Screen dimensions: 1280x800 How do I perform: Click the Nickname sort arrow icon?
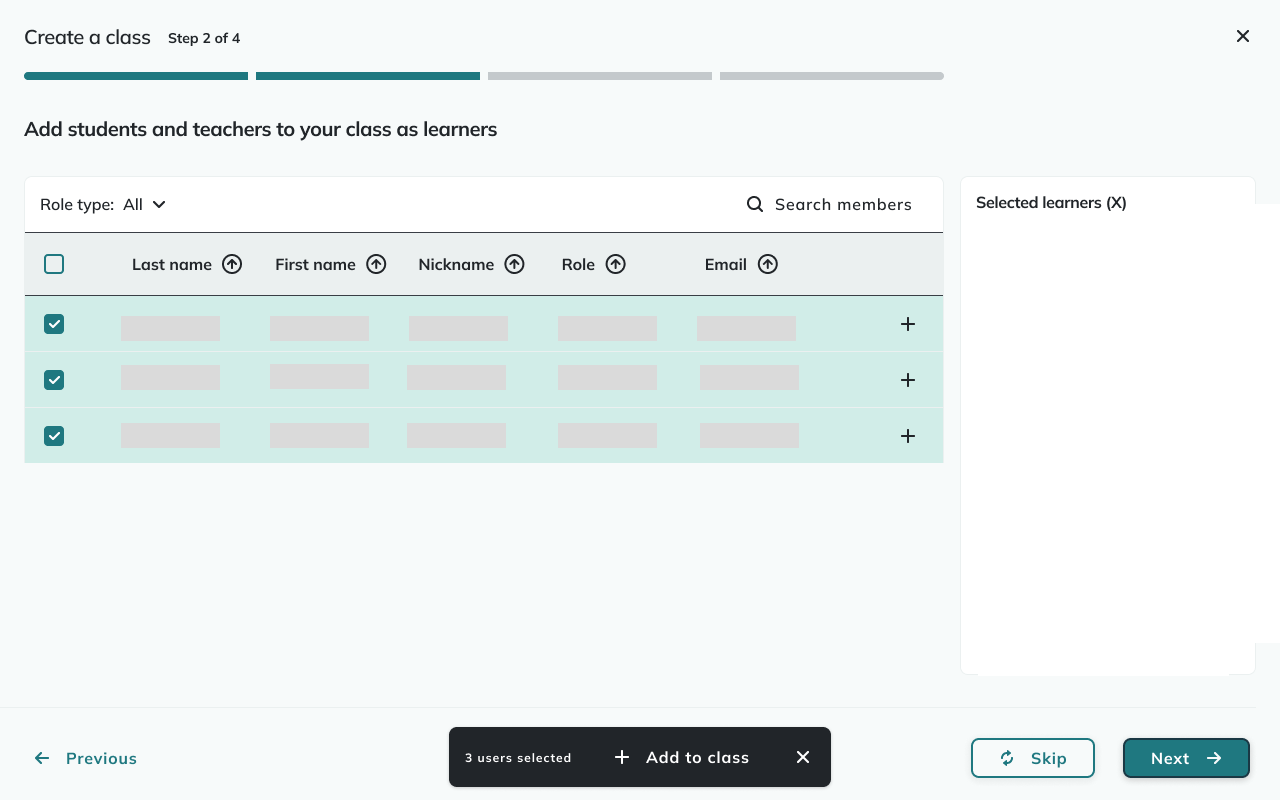pos(514,264)
